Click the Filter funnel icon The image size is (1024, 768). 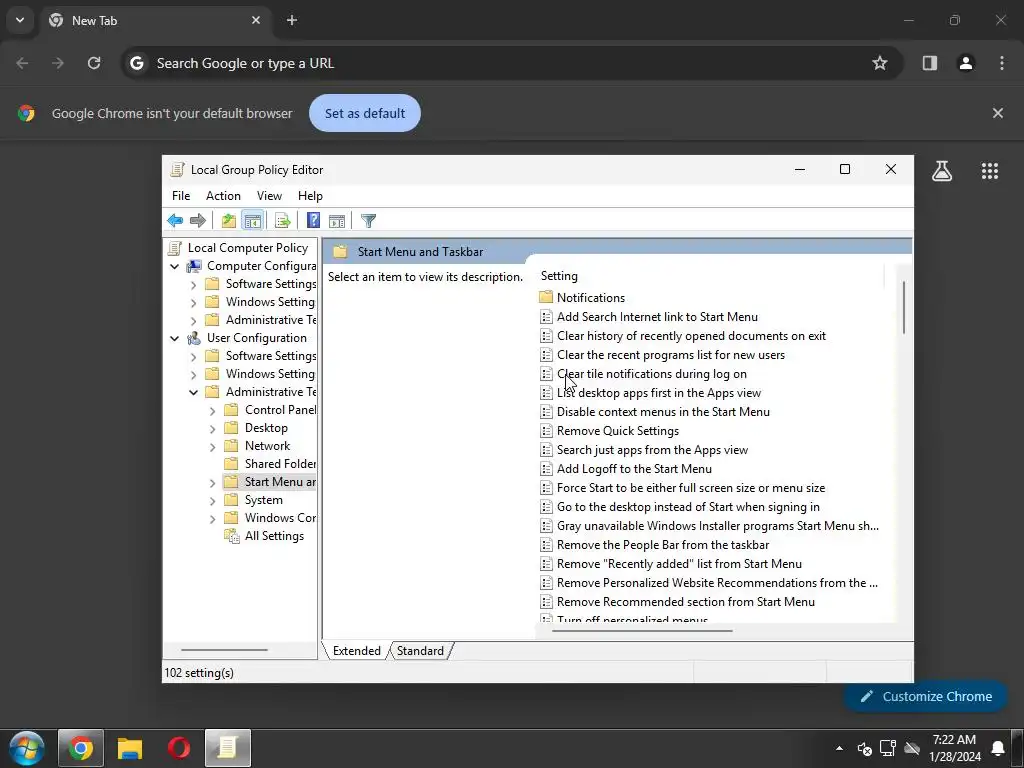click(368, 221)
